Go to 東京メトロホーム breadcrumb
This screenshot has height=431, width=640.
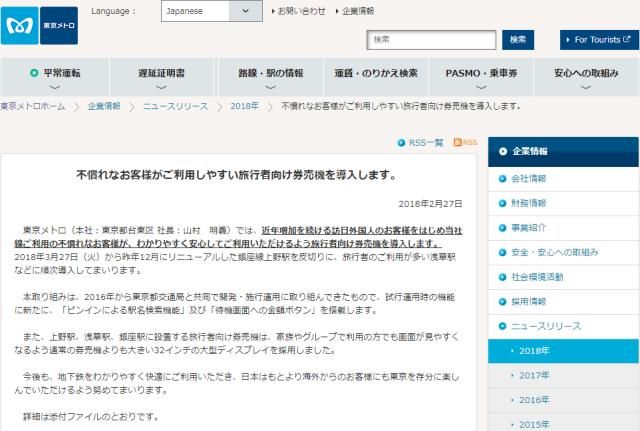33,107
